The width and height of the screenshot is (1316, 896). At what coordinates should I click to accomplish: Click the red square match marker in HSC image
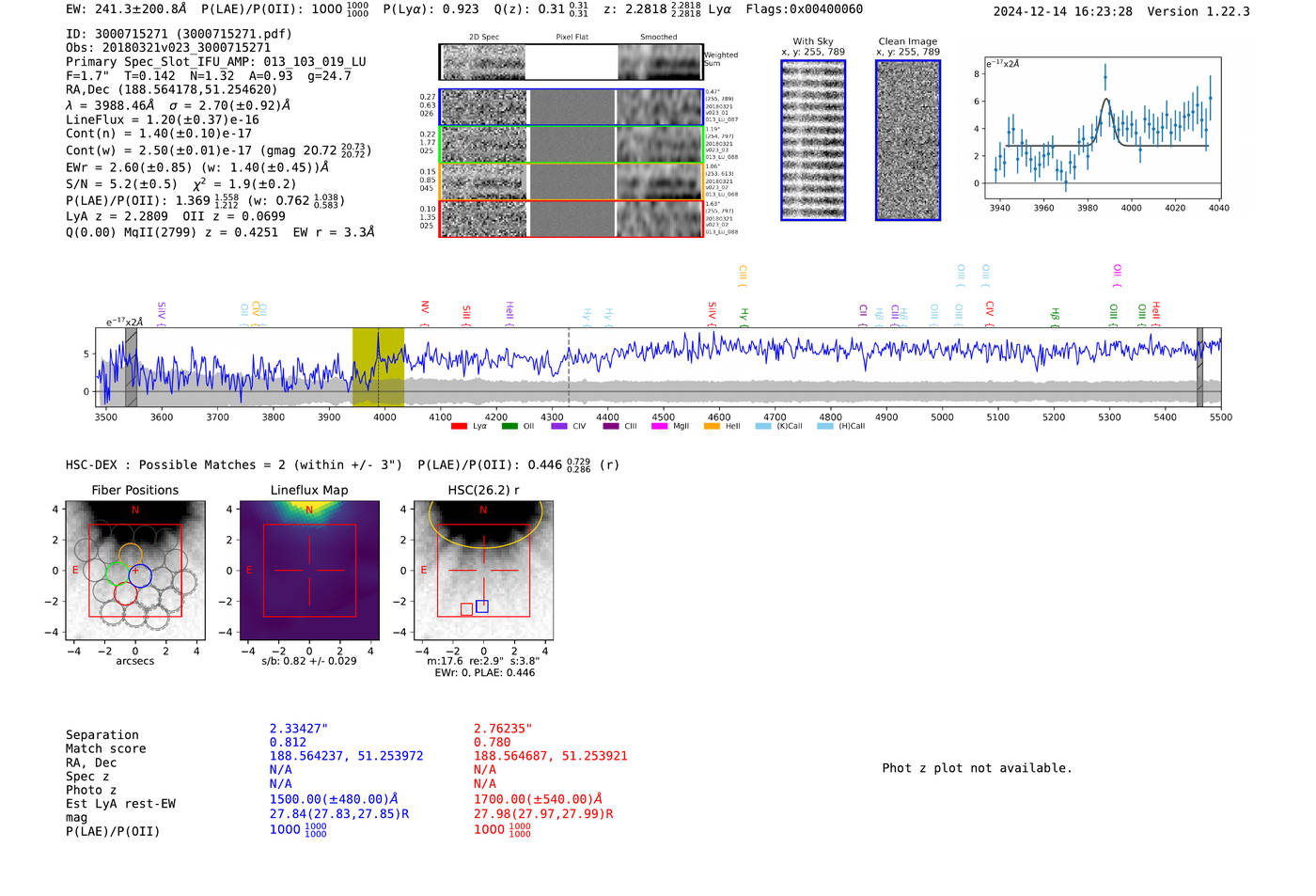467,610
